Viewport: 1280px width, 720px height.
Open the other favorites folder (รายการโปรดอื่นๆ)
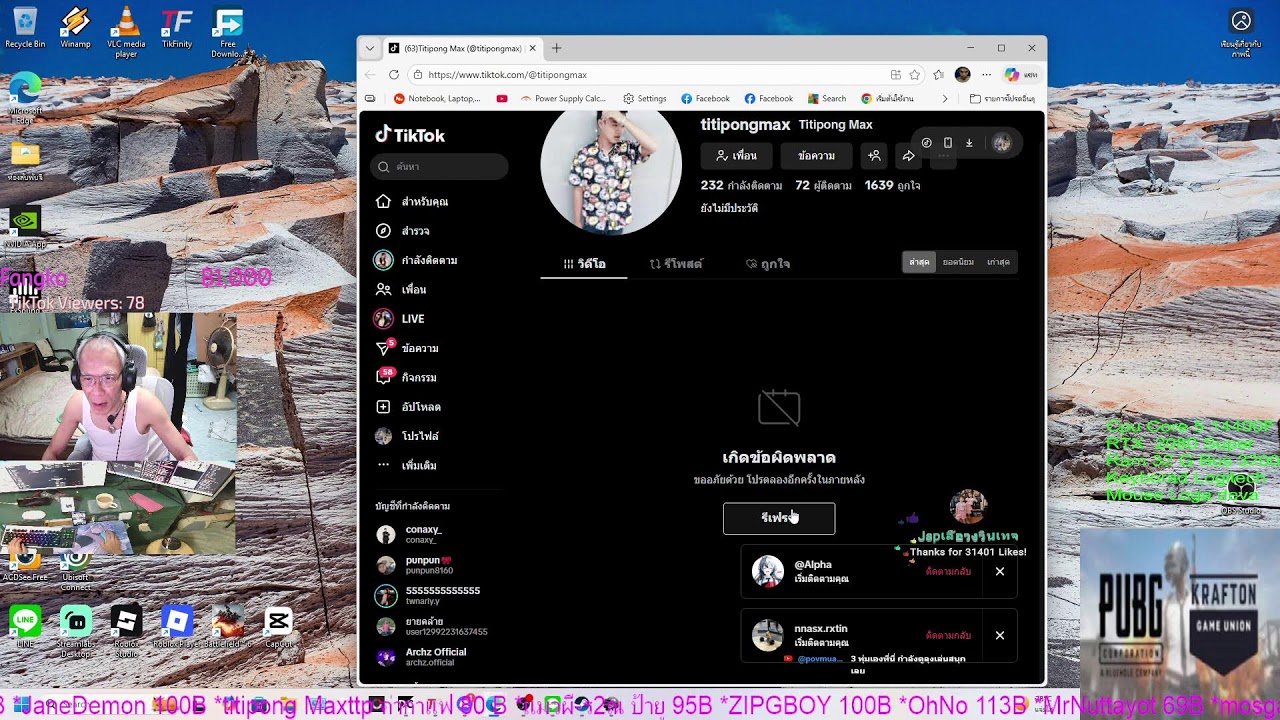coord(1003,99)
